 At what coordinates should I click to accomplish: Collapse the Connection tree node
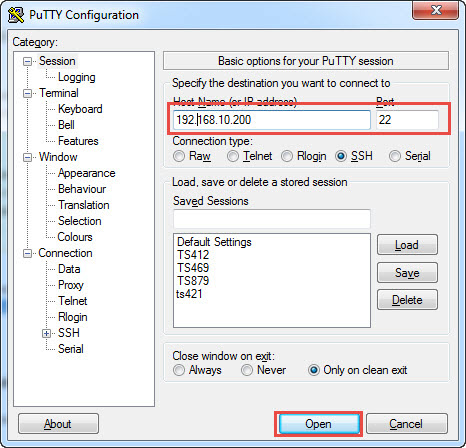click(27, 253)
